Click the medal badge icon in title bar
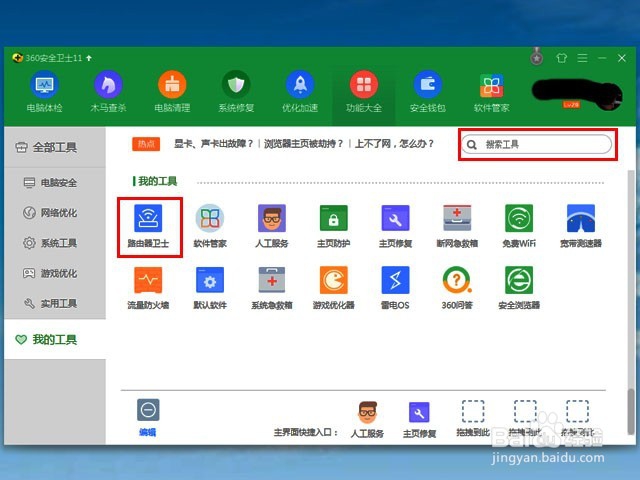The height and width of the screenshot is (480, 640). pyautogui.click(x=536, y=57)
